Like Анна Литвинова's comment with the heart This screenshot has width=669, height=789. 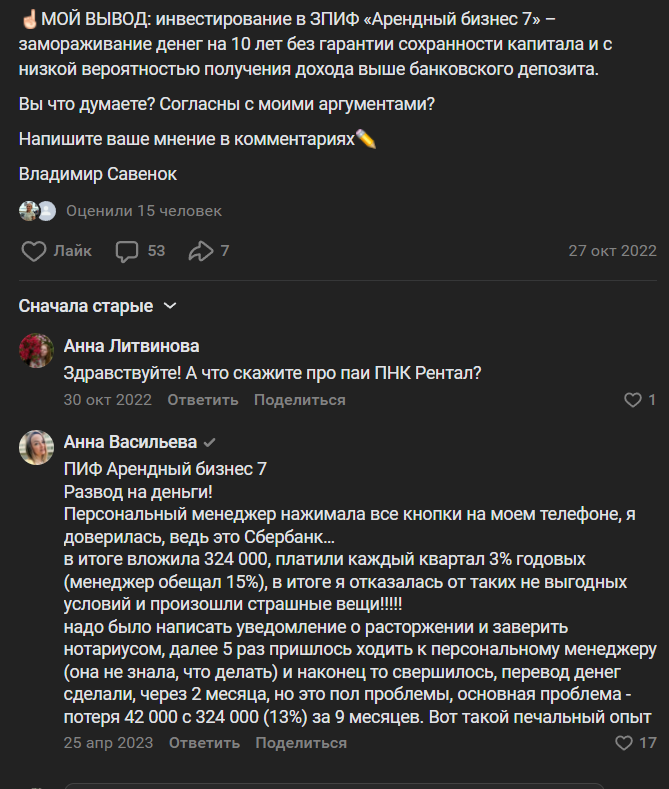pyautogui.click(x=632, y=400)
